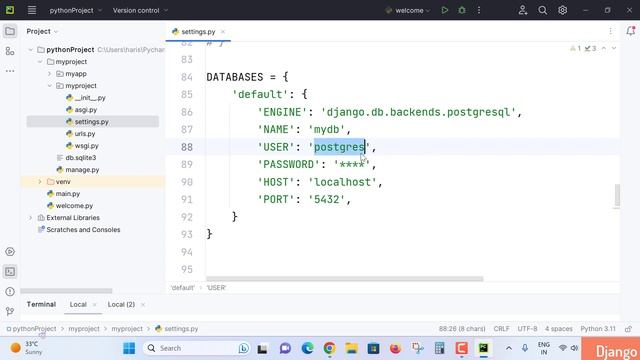
Task: Open more run actions menu
Action: pos(479,10)
